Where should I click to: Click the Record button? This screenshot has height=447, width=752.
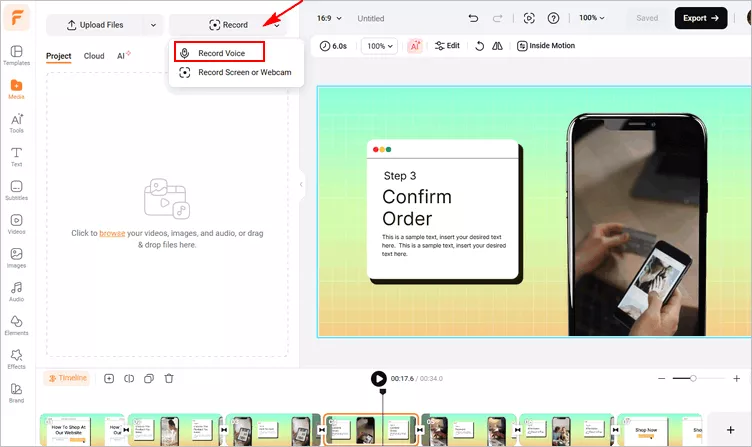click(228, 25)
